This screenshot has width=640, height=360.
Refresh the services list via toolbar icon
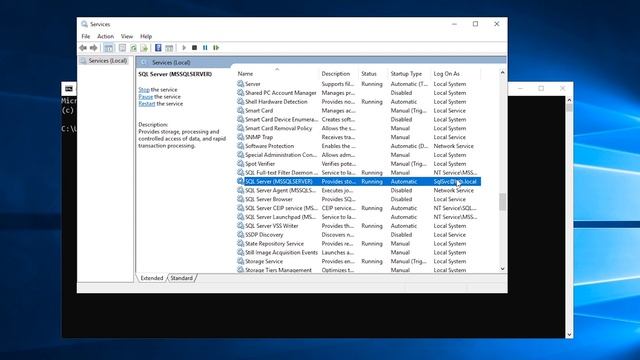tap(133, 48)
